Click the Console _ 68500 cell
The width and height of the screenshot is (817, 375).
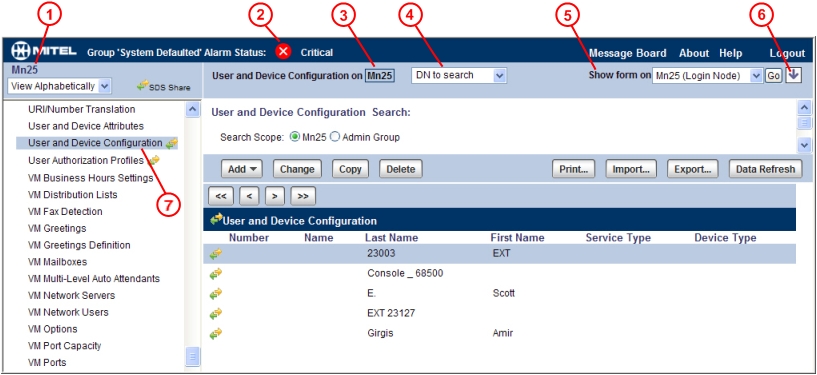[x=405, y=273]
